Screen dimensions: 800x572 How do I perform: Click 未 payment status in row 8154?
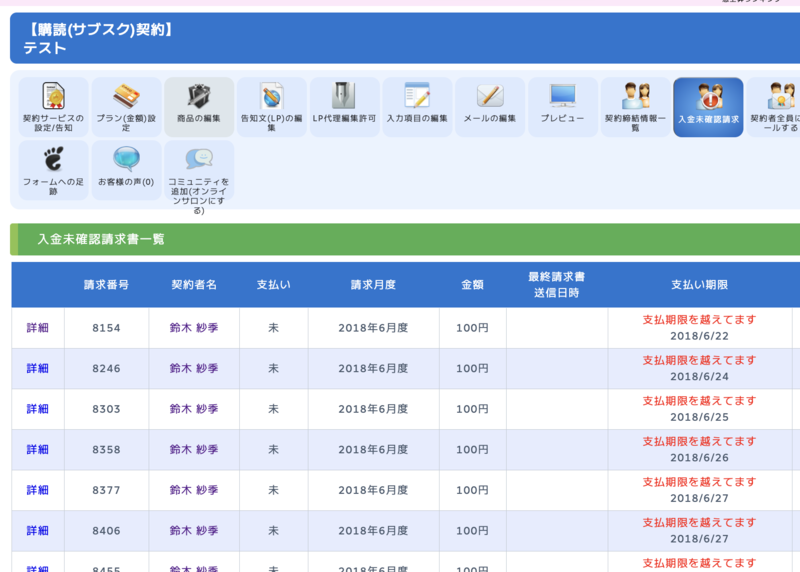click(273, 328)
